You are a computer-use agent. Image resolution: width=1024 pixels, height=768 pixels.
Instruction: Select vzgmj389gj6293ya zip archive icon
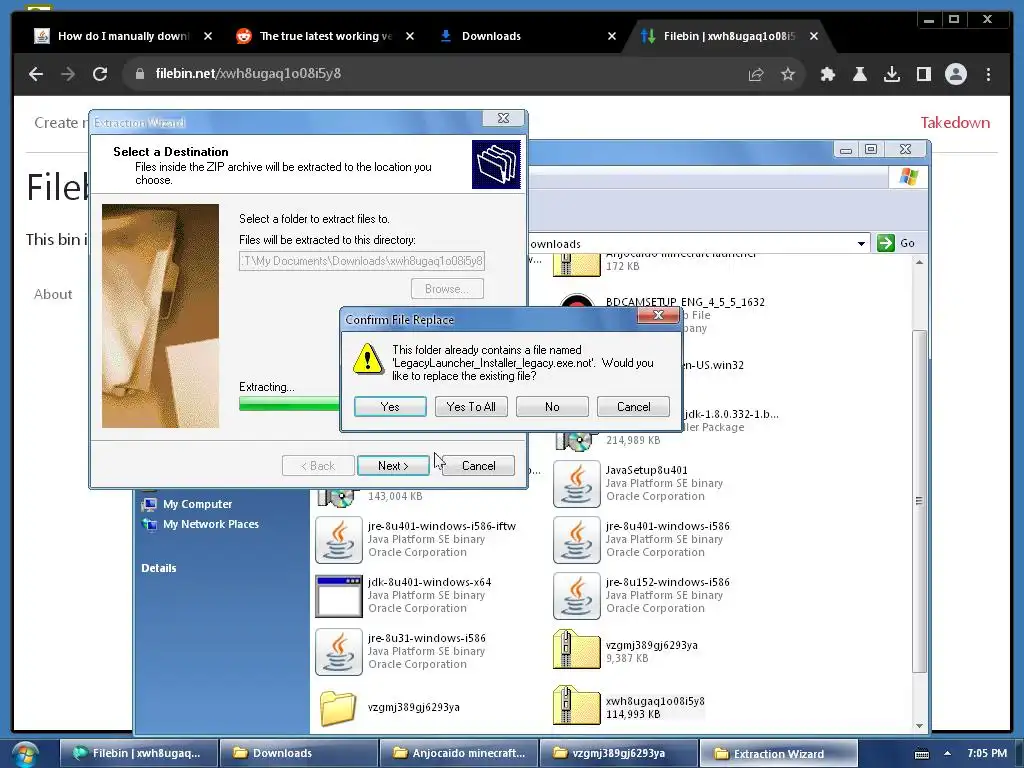click(x=576, y=650)
